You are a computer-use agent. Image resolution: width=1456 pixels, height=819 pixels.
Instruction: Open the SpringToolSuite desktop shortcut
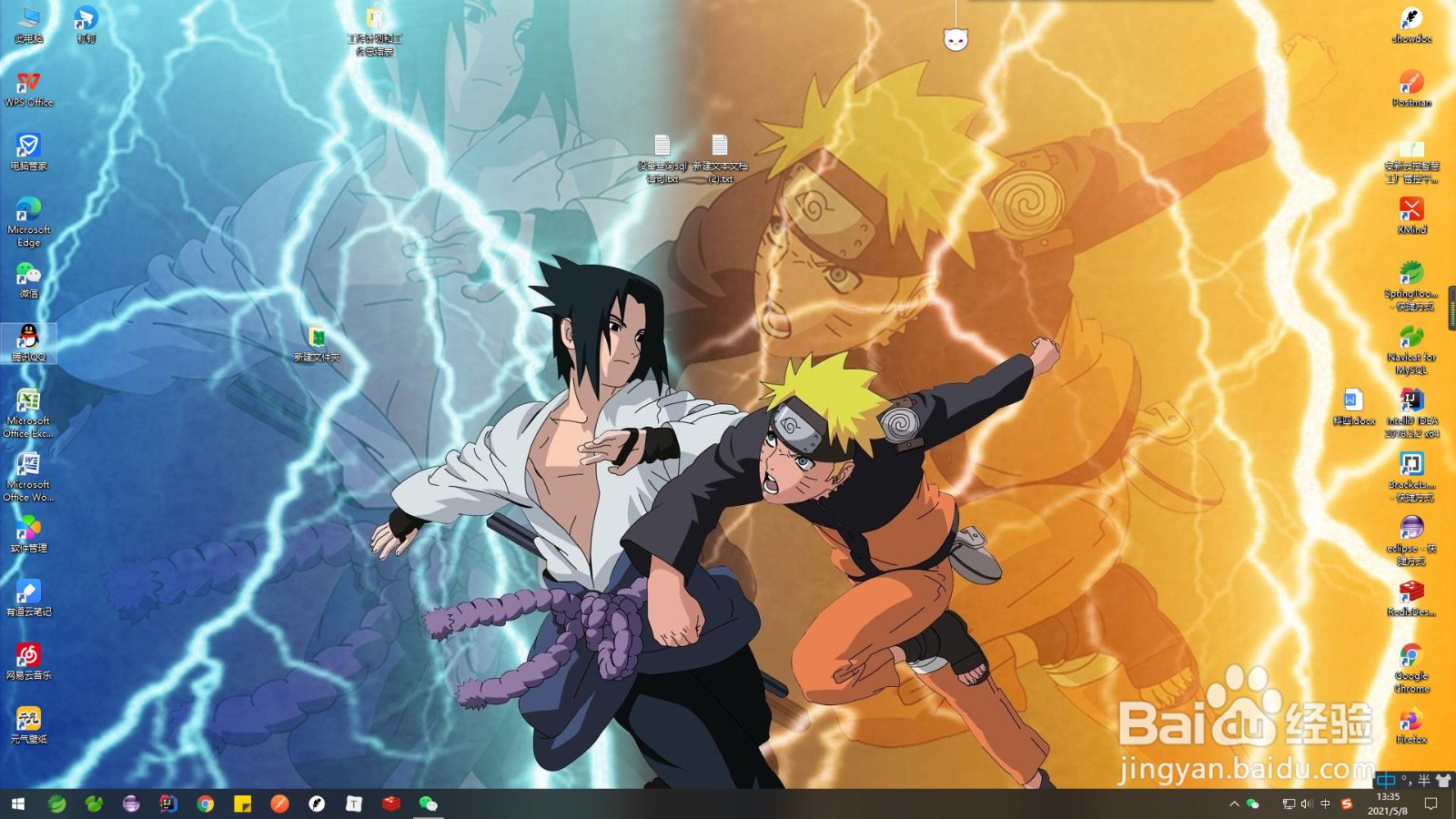(x=1411, y=286)
